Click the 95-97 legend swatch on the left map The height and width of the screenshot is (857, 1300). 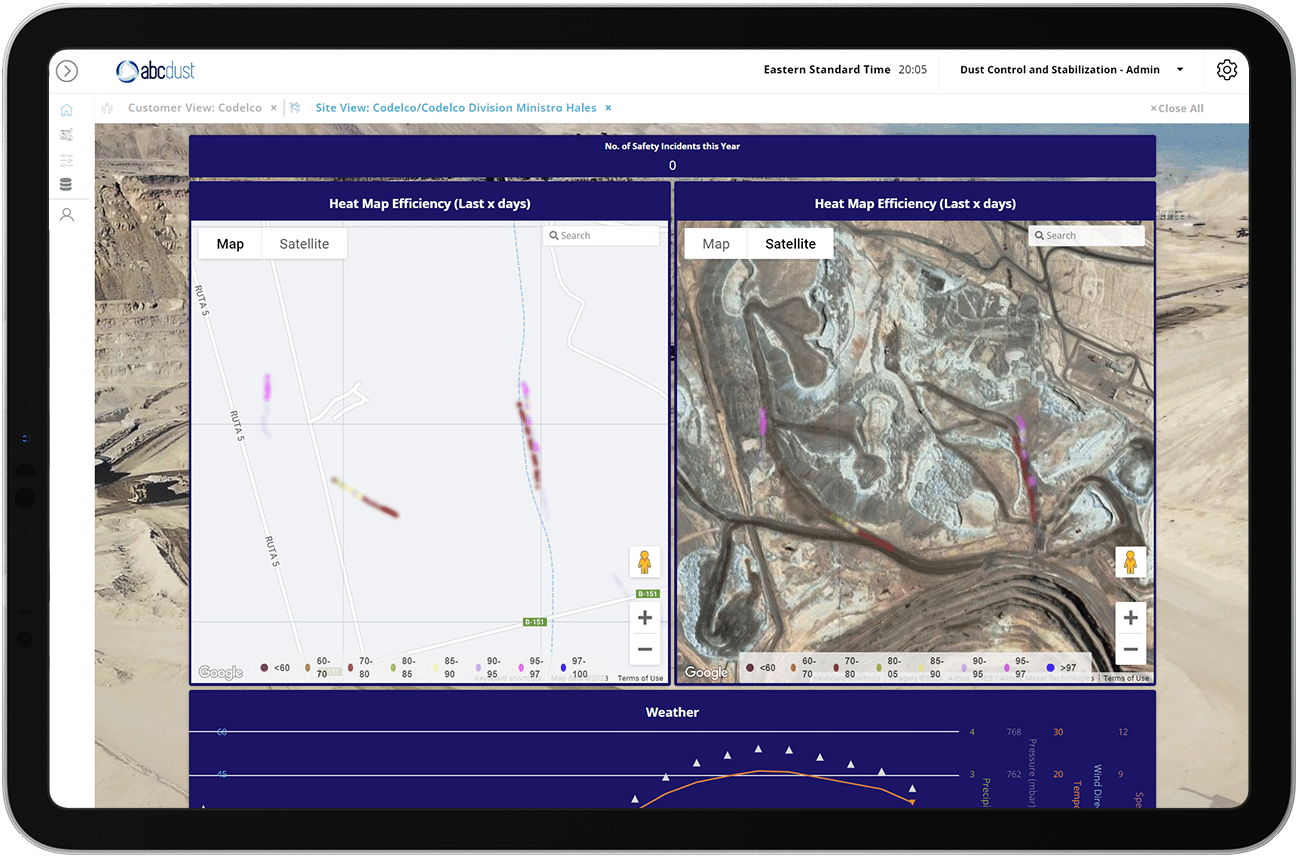click(522, 667)
